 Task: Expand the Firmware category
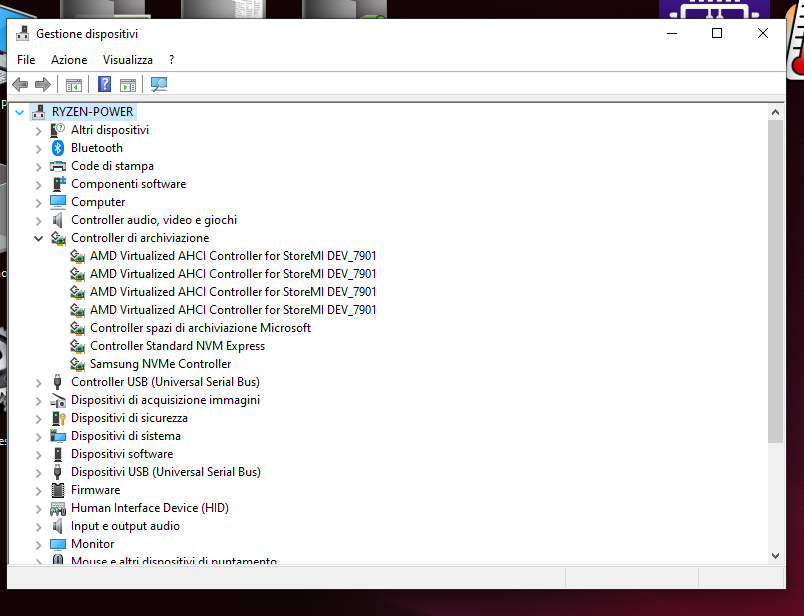[38, 490]
